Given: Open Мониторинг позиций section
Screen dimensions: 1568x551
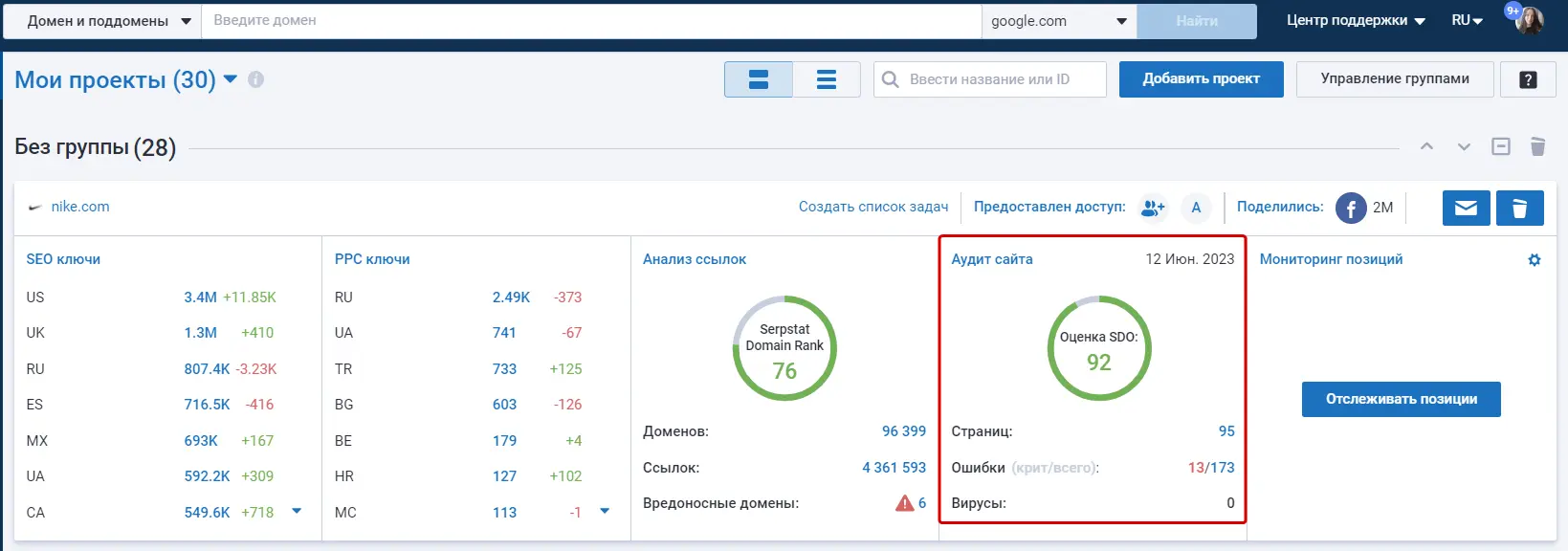Looking at the screenshot, I should pos(1331,259).
